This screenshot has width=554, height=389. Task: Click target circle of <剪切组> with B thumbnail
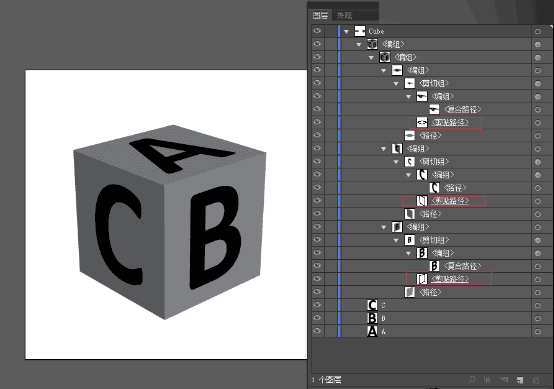538,240
